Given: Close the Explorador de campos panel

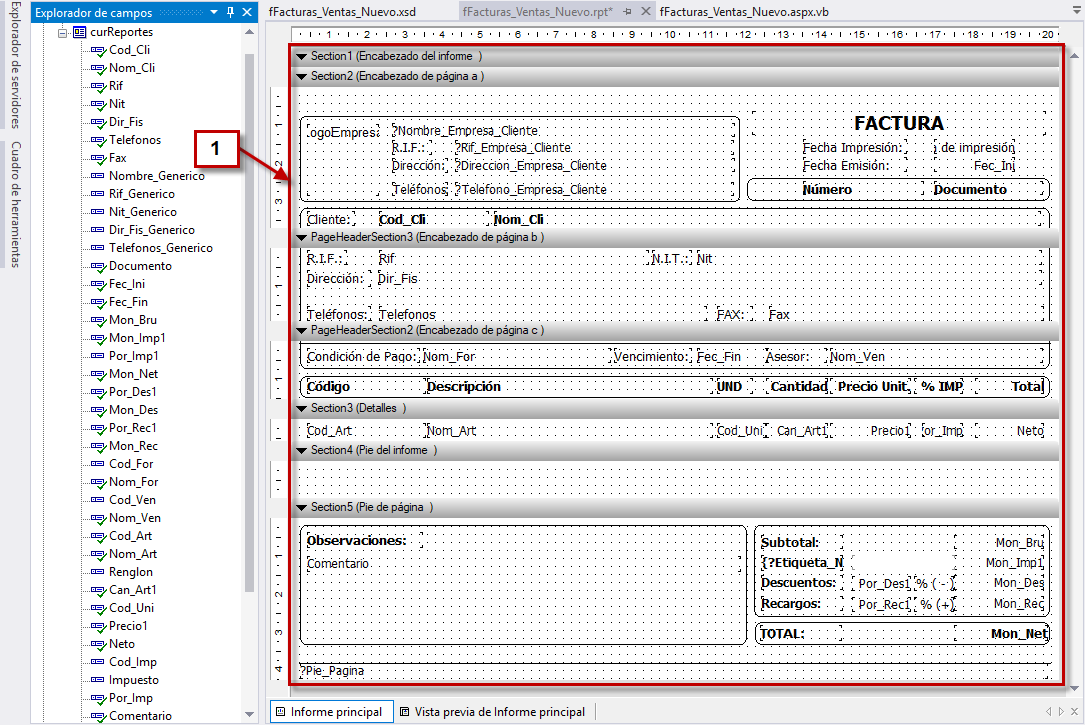Looking at the screenshot, I should [247, 12].
